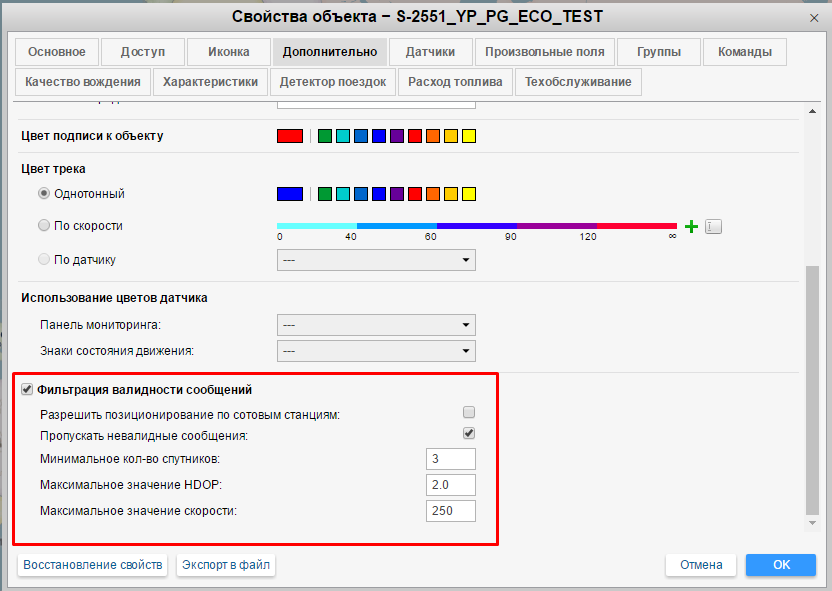Click the small button right of green plus

click(713, 227)
